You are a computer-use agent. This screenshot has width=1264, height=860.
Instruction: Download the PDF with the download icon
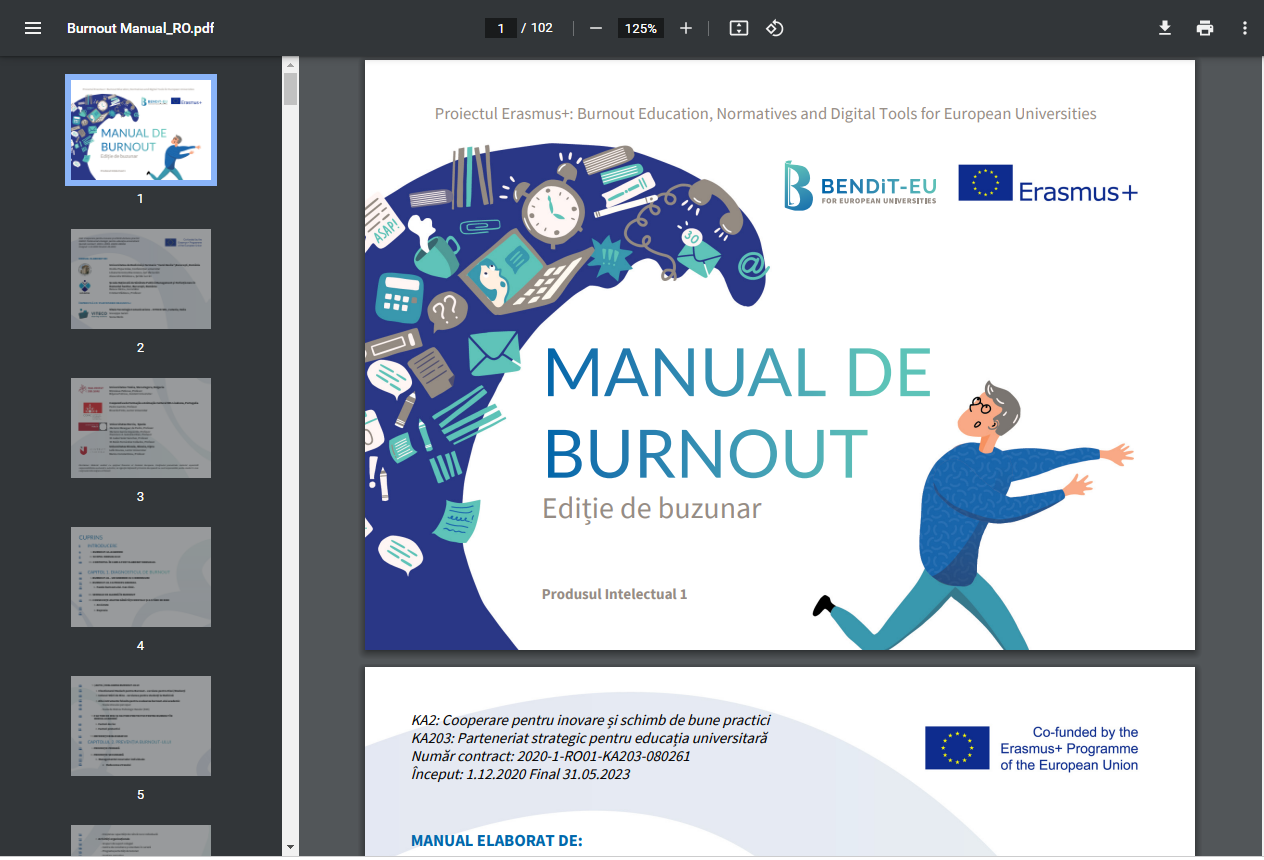[x=1165, y=28]
